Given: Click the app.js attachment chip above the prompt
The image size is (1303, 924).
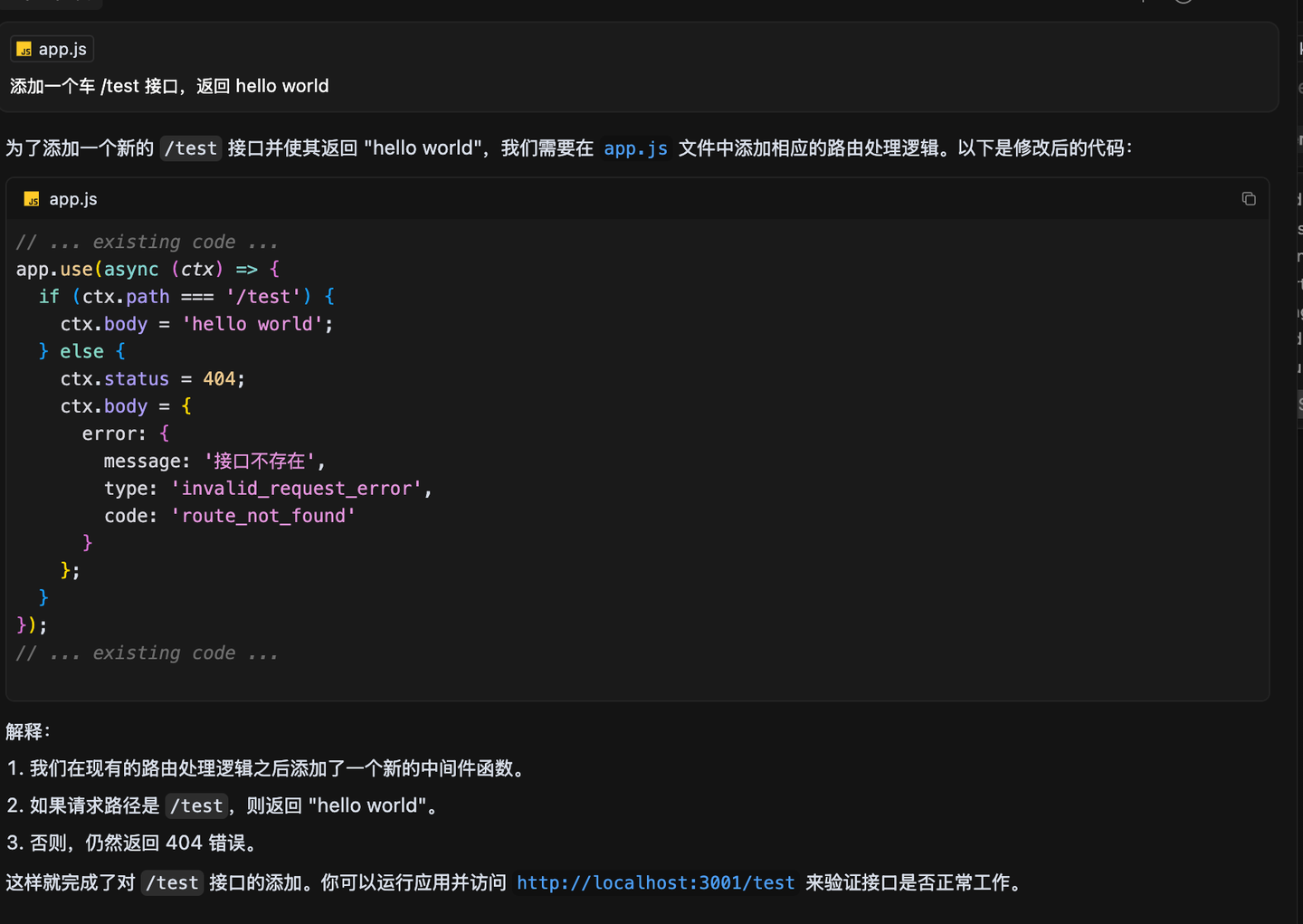Looking at the screenshot, I should (52, 48).
